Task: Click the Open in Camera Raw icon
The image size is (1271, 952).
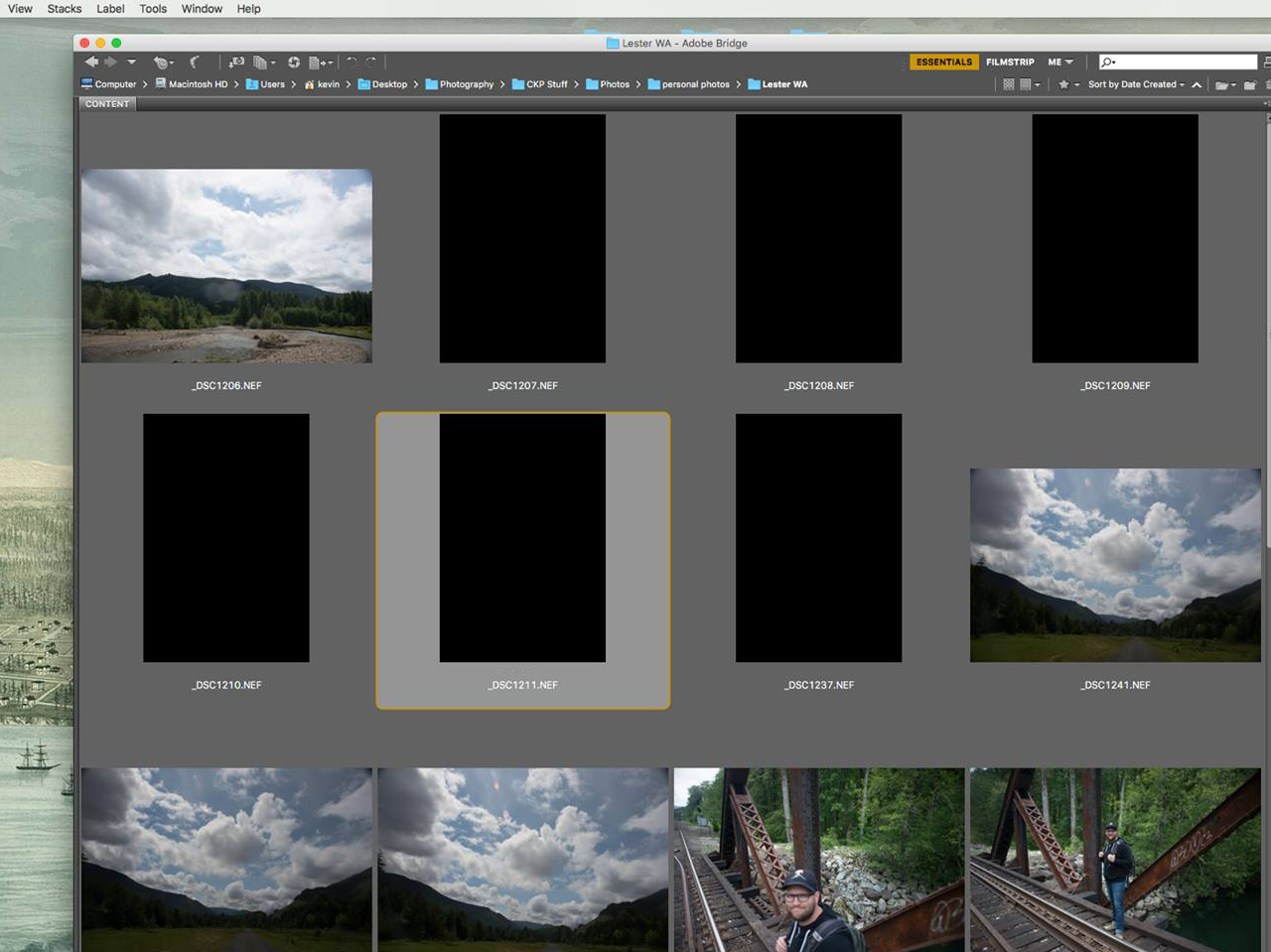Action: point(294,63)
